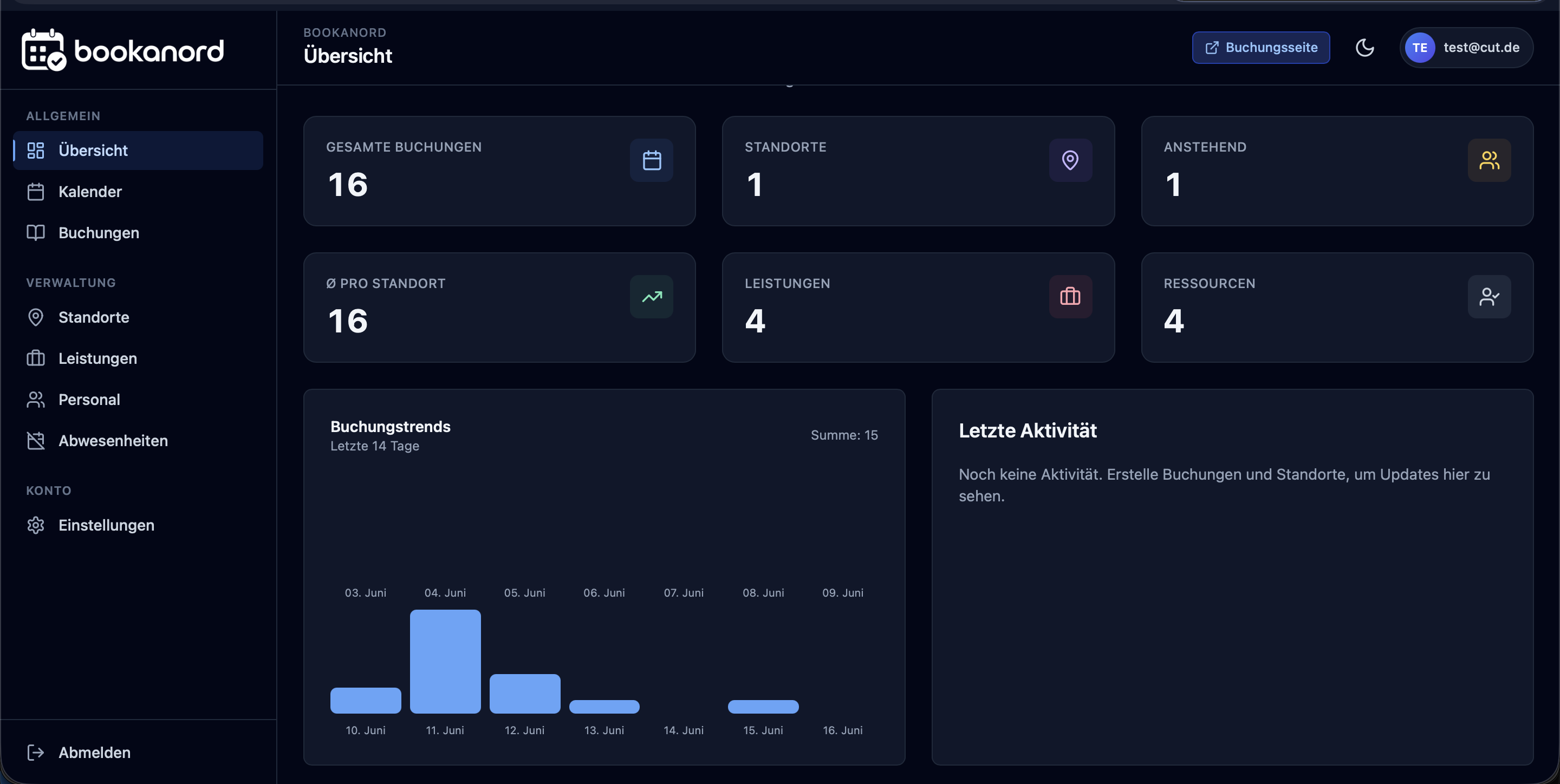This screenshot has width=1560, height=784.
Task: Navigate to Standorte under Verwaltung
Action: [138, 317]
